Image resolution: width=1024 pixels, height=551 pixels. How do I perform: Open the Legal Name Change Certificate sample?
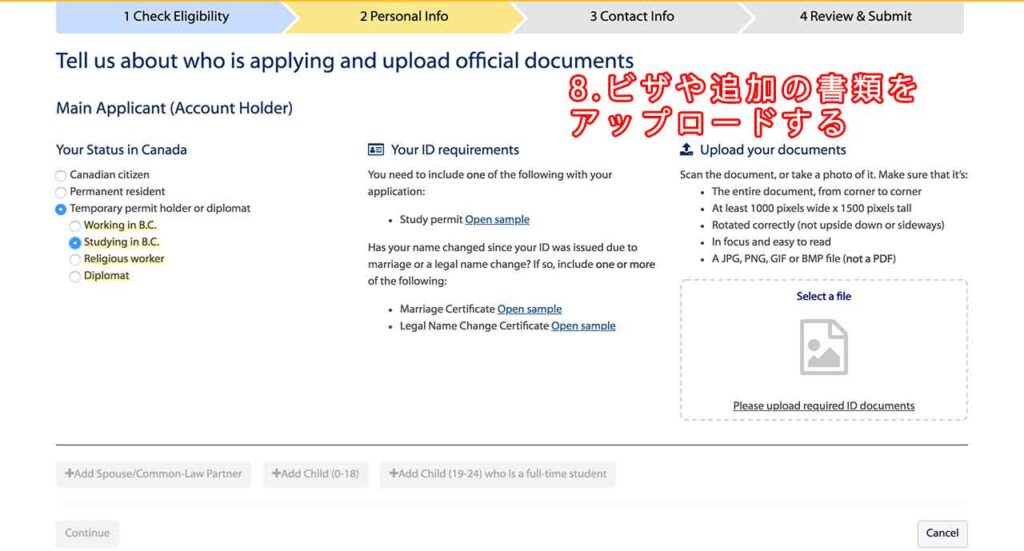point(583,326)
